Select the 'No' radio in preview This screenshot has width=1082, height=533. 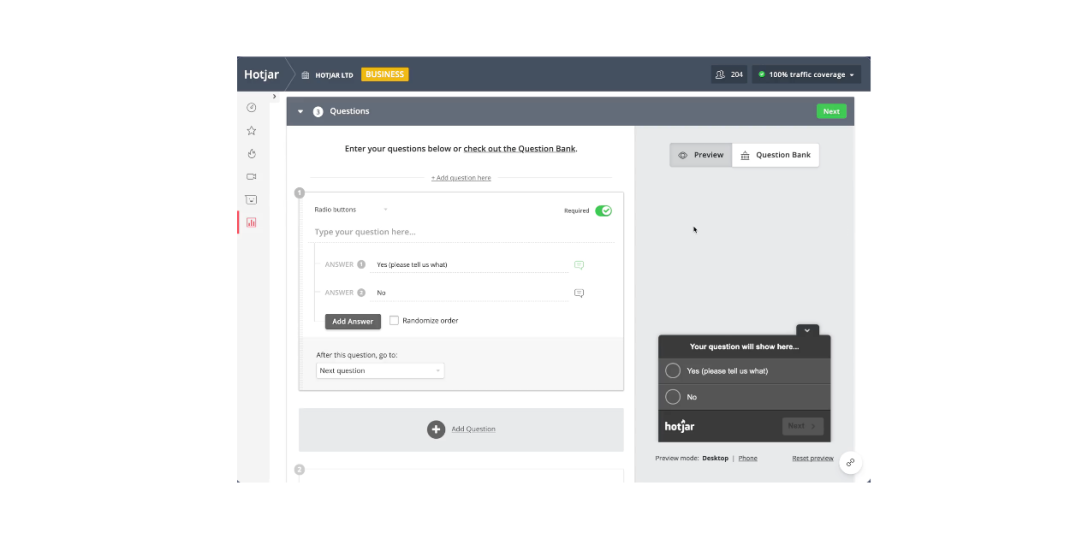pos(673,397)
